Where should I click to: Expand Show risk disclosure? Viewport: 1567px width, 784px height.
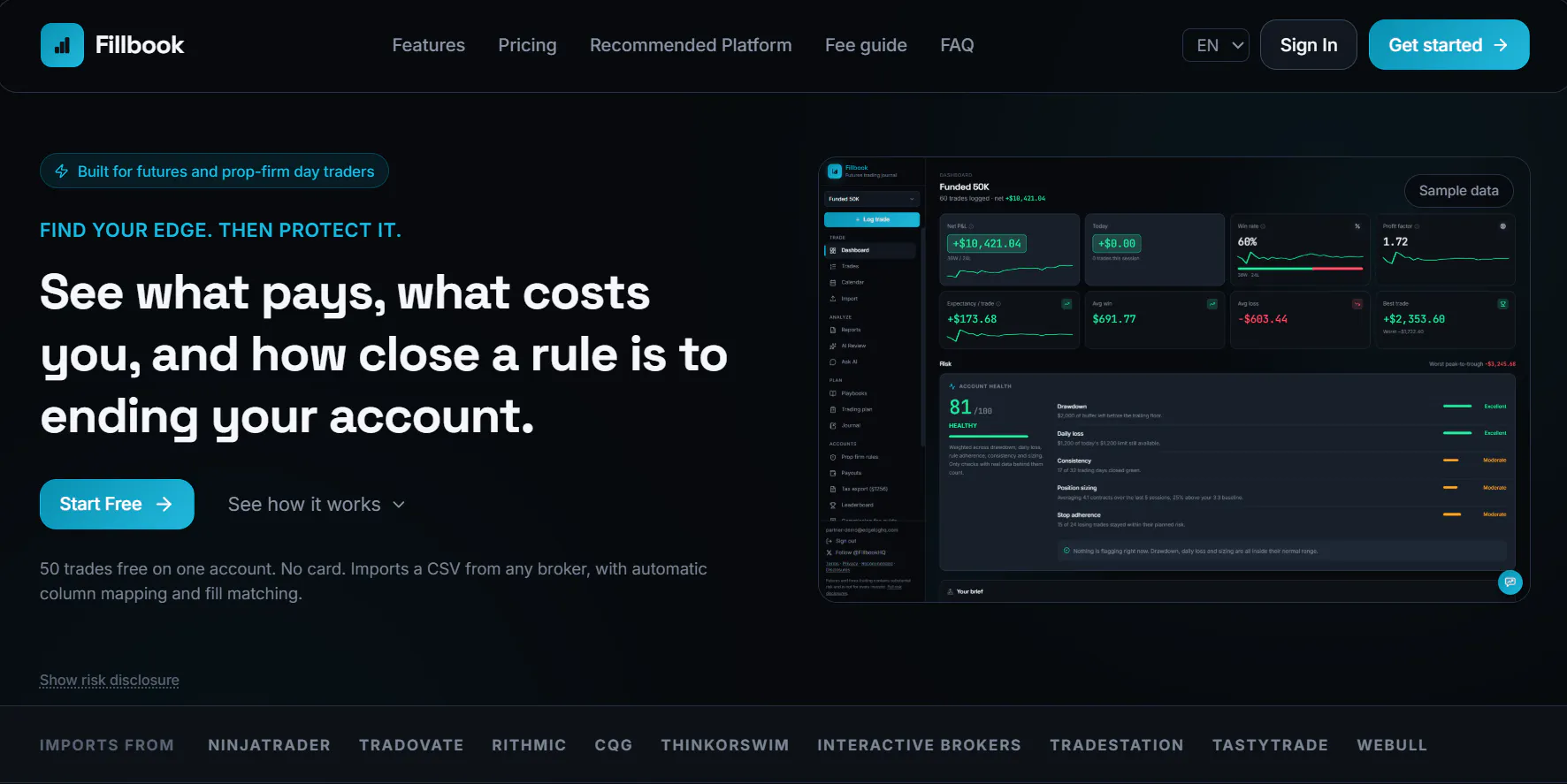(110, 681)
